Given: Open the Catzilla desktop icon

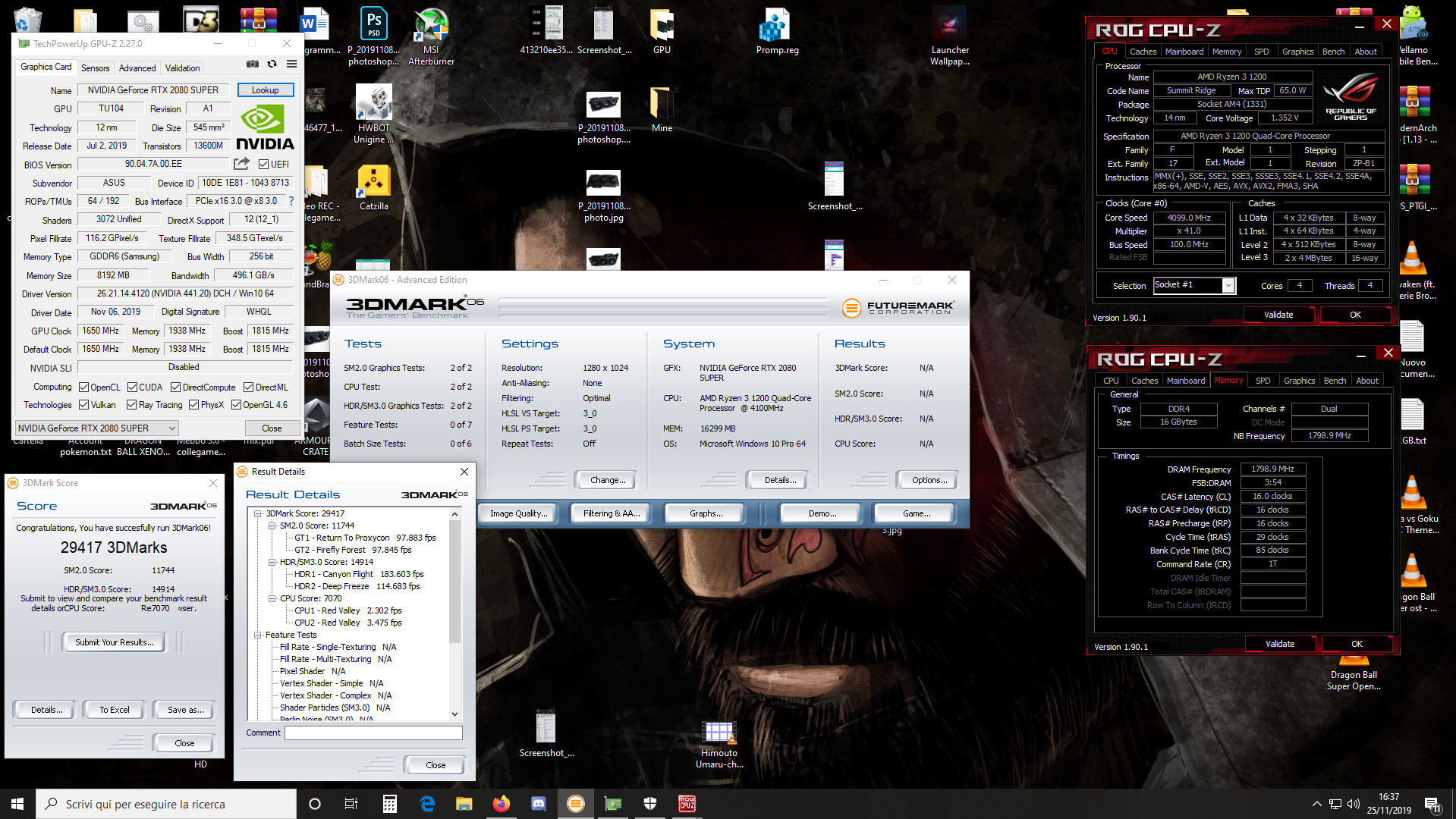Looking at the screenshot, I should click(373, 188).
